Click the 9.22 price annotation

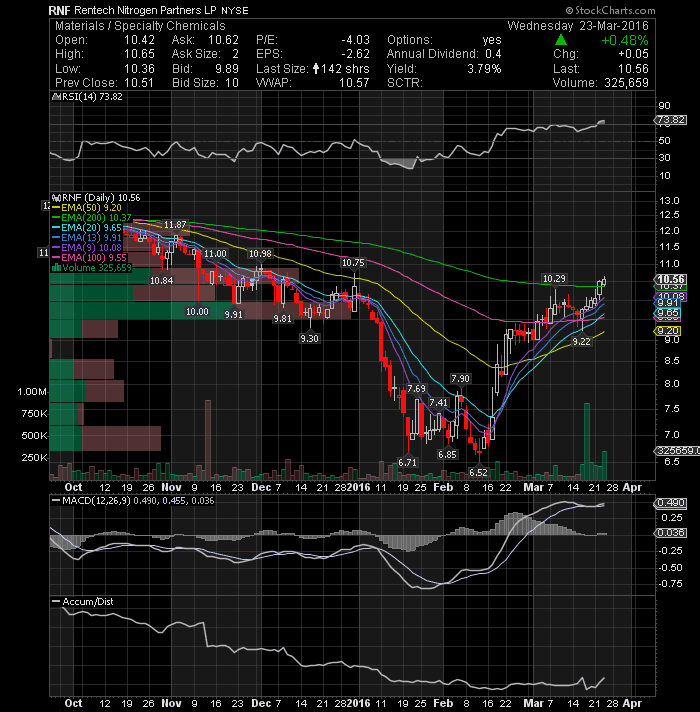[x=581, y=341]
